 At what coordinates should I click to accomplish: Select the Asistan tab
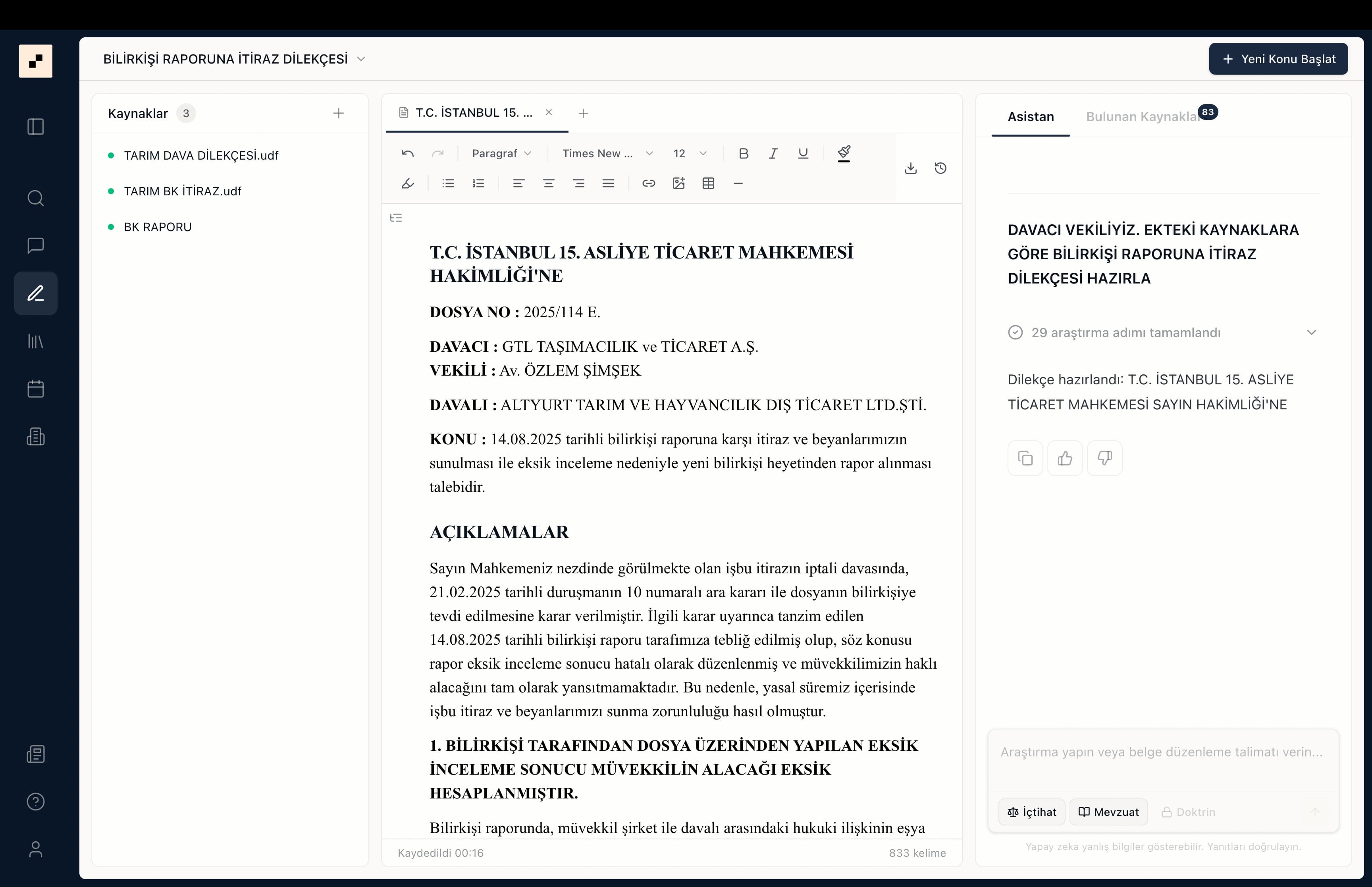[1030, 116]
